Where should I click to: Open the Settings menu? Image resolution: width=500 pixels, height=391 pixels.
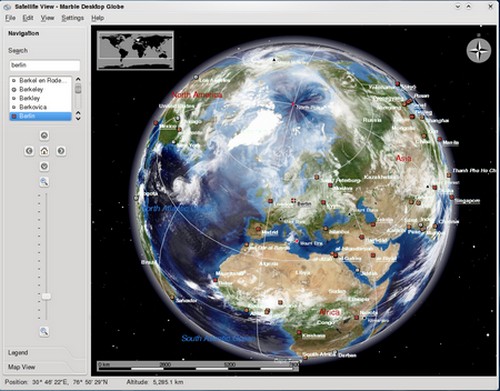point(72,18)
